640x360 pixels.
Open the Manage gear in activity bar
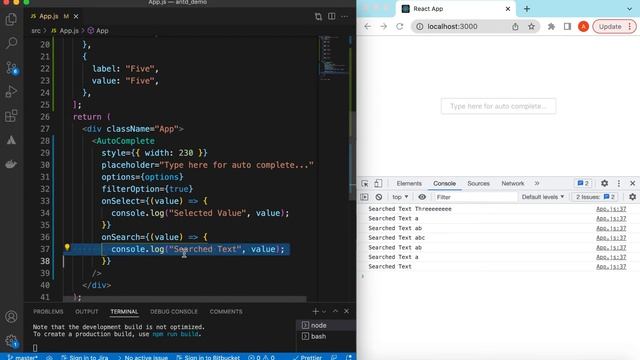(x=11, y=341)
